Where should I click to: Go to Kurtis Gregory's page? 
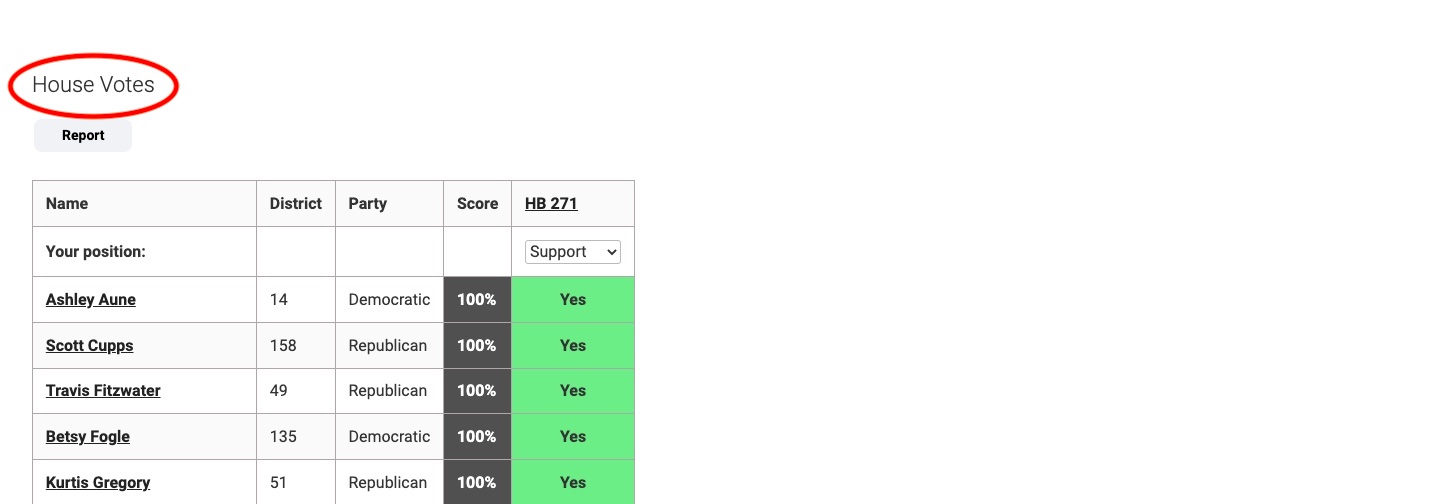[x=98, y=483]
